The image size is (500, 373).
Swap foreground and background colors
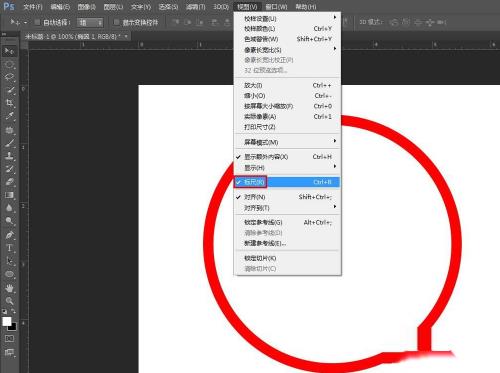(14, 311)
